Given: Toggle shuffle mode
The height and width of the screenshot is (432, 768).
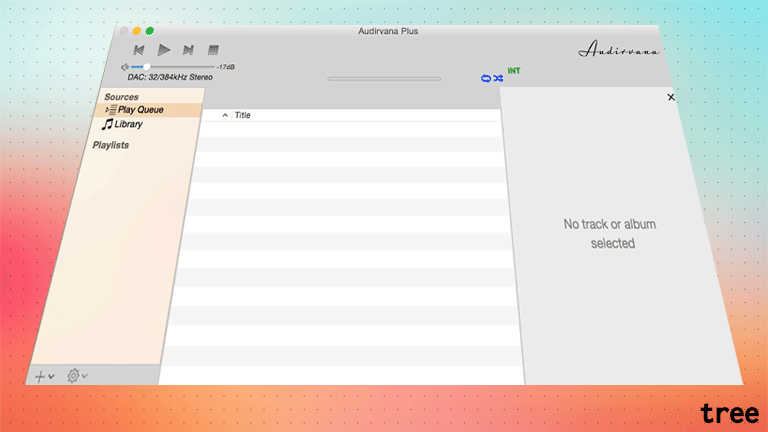Looking at the screenshot, I should (498, 78).
